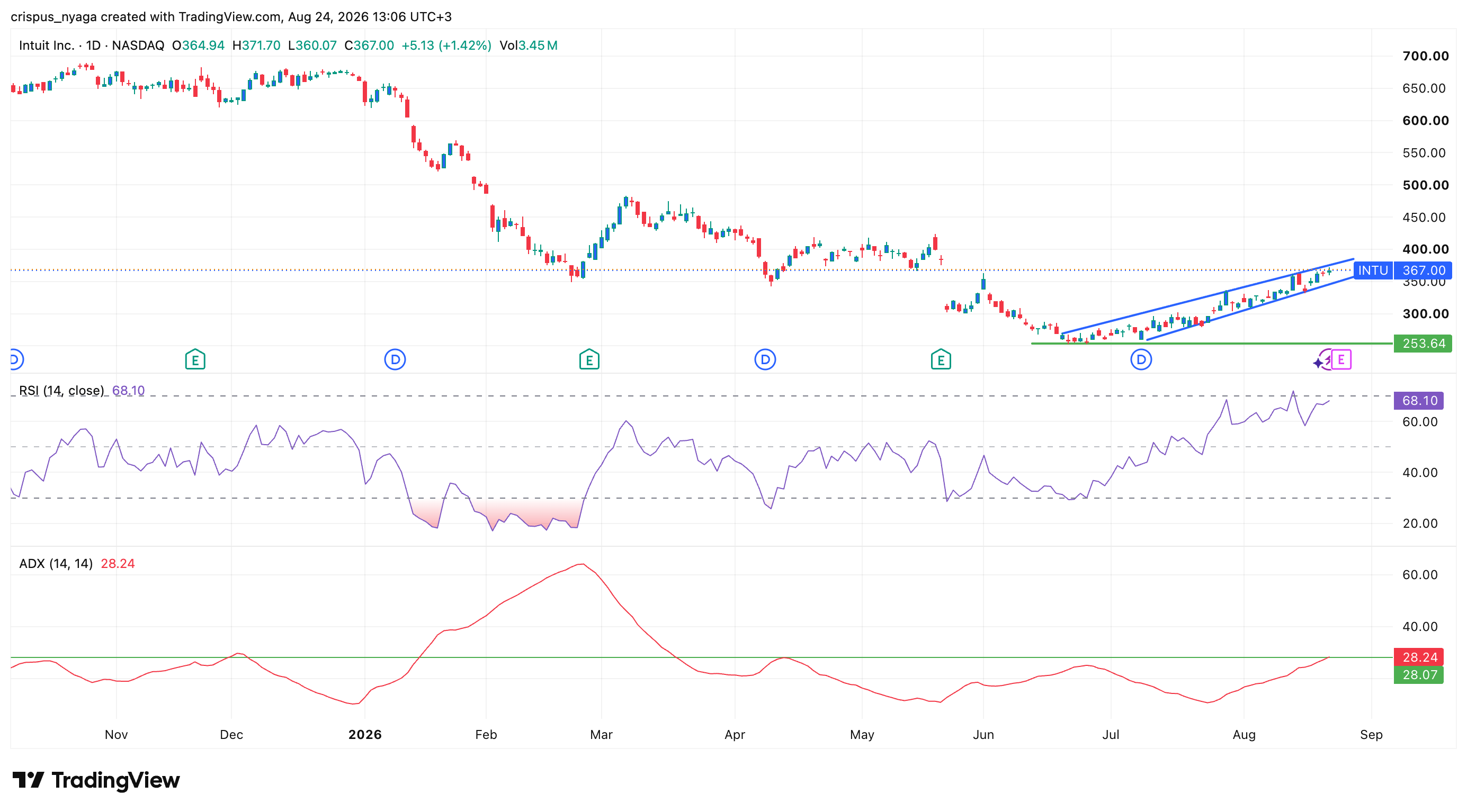Click the red 28.24 ADX scale label
This screenshot has width=1467, height=812.
[x=1419, y=657]
